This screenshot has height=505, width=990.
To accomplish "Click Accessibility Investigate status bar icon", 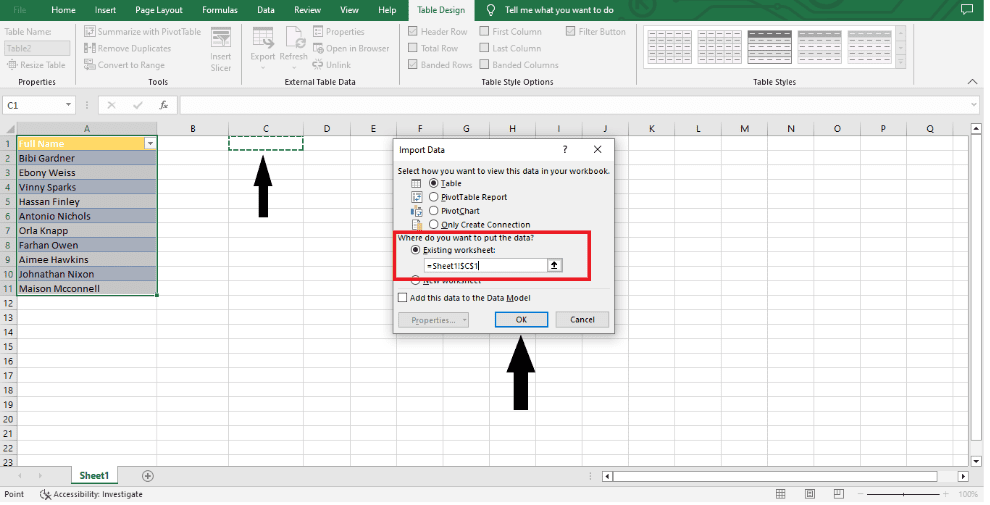I will click(45, 494).
